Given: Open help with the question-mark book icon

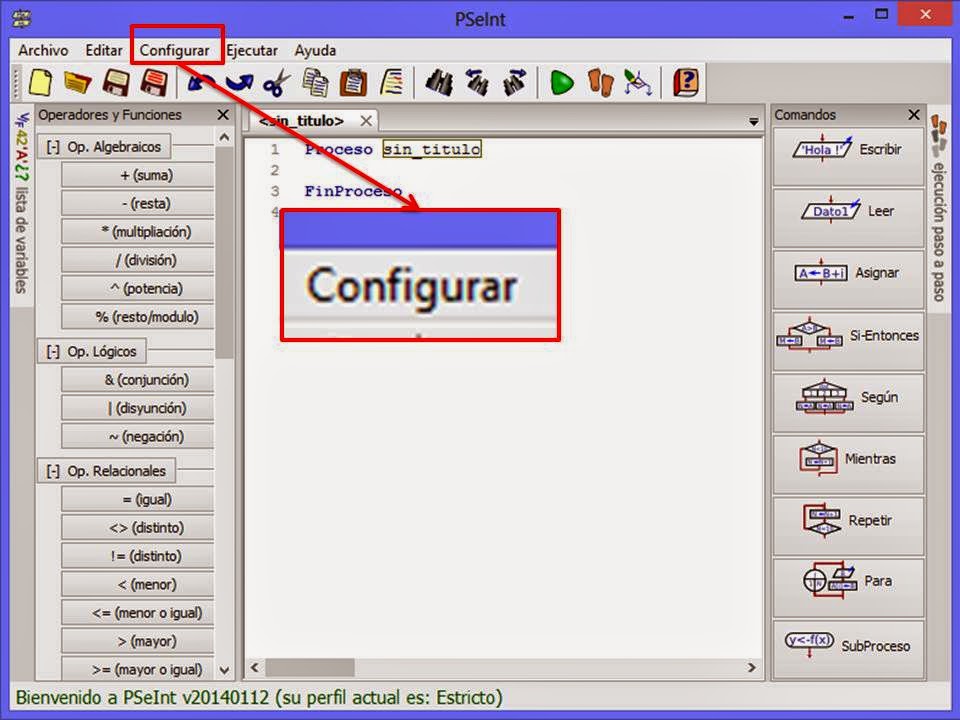Looking at the screenshot, I should [x=686, y=82].
